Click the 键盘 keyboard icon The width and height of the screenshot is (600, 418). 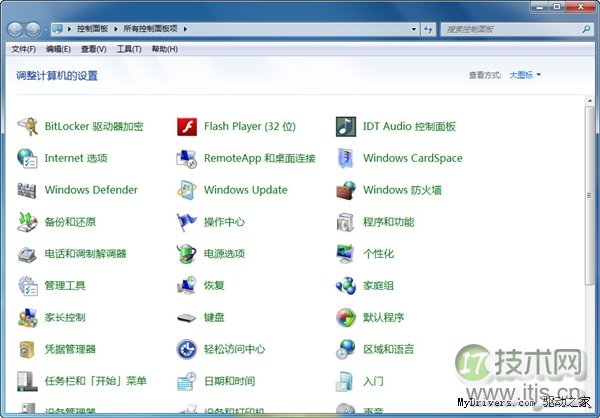coord(187,317)
